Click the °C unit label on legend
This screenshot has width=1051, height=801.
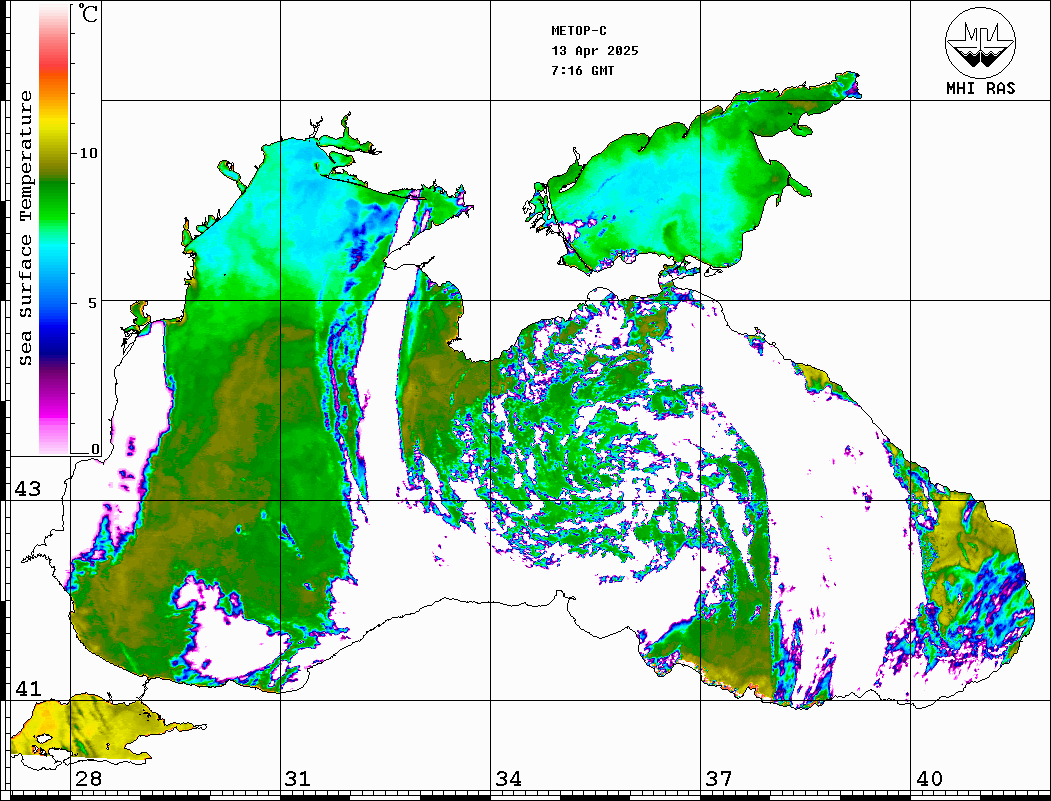[88, 13]
